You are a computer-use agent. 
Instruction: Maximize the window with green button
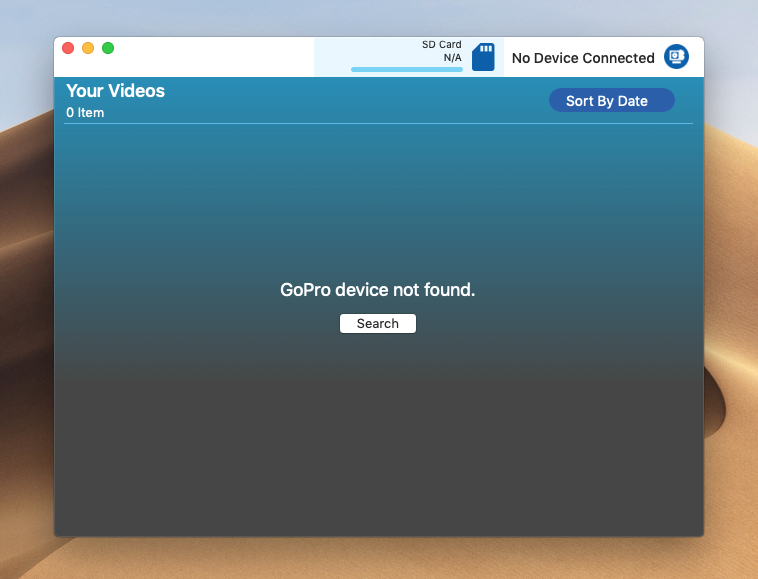(x=108, y=48)
